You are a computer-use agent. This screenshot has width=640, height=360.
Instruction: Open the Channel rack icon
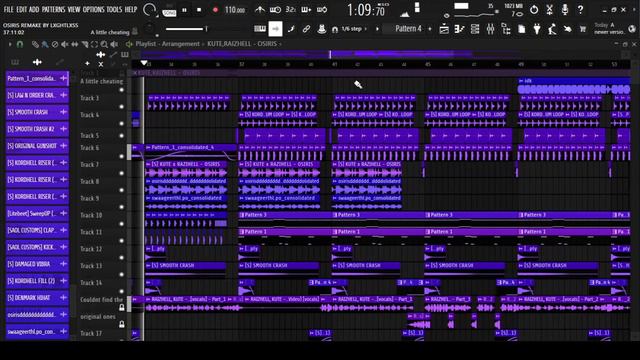click(x=475, y=29)
